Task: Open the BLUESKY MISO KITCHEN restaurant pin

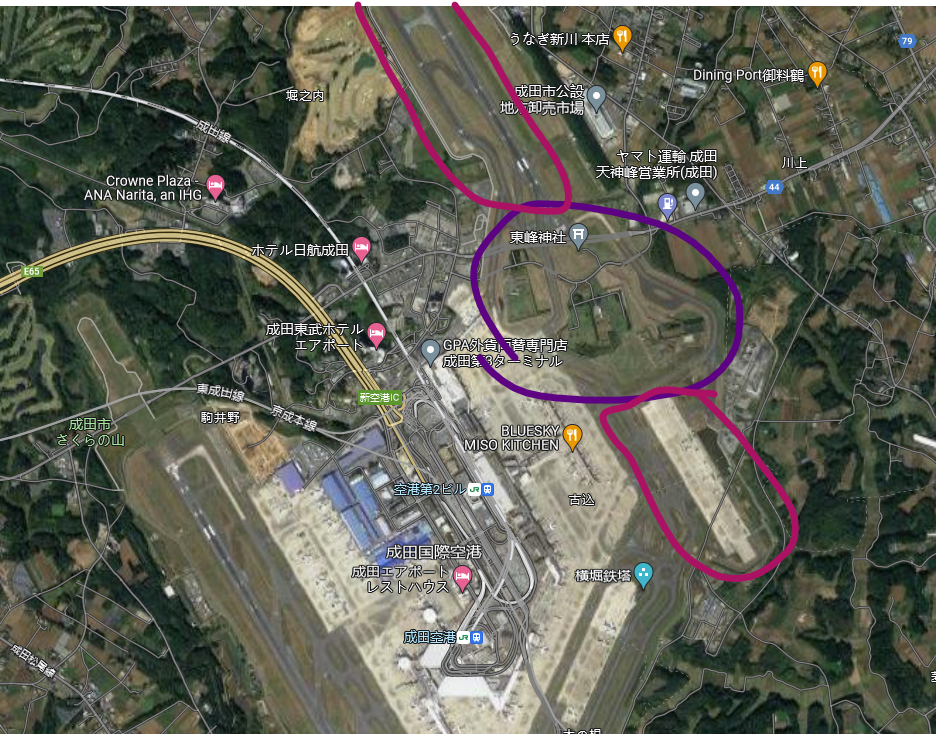Action: [x=572, y=437]
